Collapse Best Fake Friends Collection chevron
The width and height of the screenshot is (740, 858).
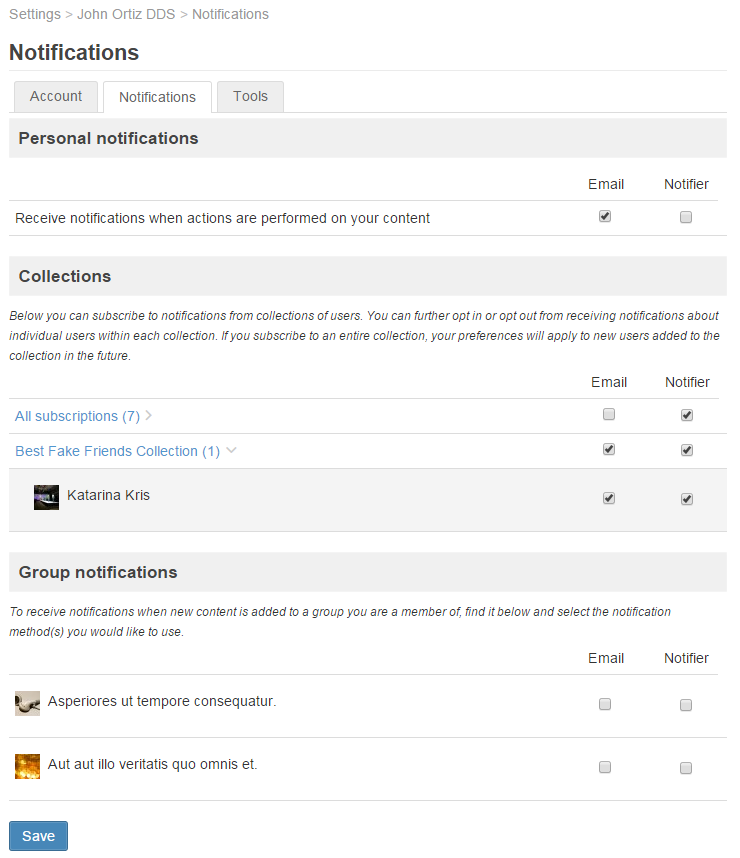click(x=231, y=451)
